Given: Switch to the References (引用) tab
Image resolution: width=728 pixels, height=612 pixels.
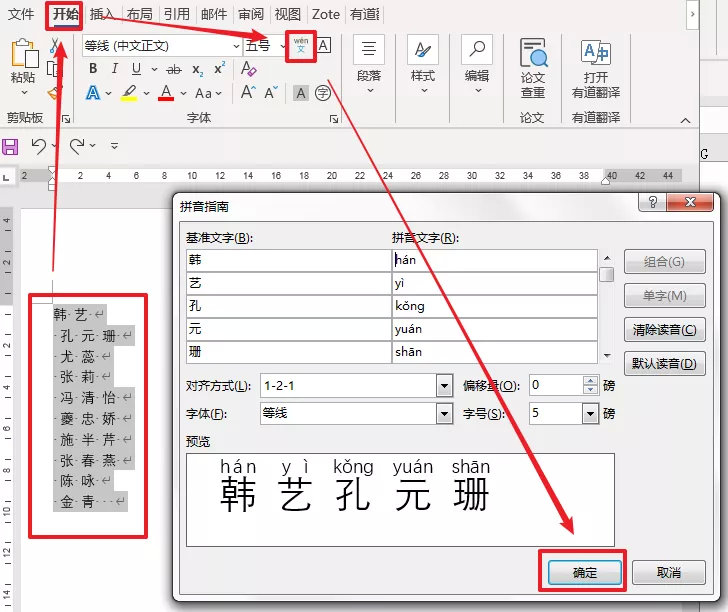Looking at the screenshot, I should (x=176, y=14).
